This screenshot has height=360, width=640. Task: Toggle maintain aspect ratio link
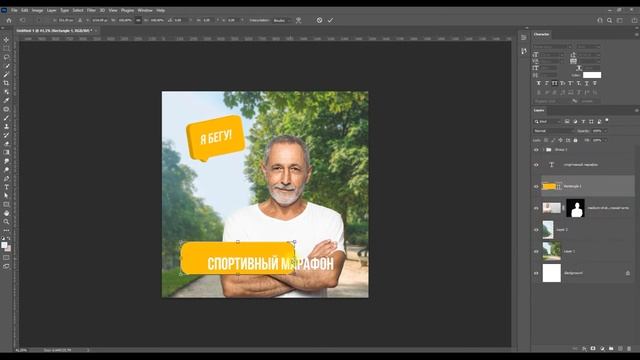click(138, 20)
